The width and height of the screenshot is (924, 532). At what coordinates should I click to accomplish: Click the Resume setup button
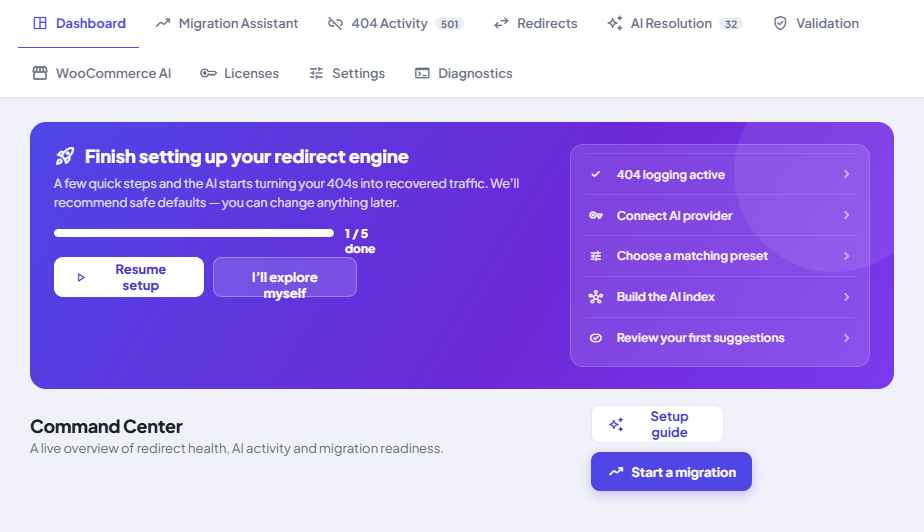pyautogui.click(x=128, y=277)
